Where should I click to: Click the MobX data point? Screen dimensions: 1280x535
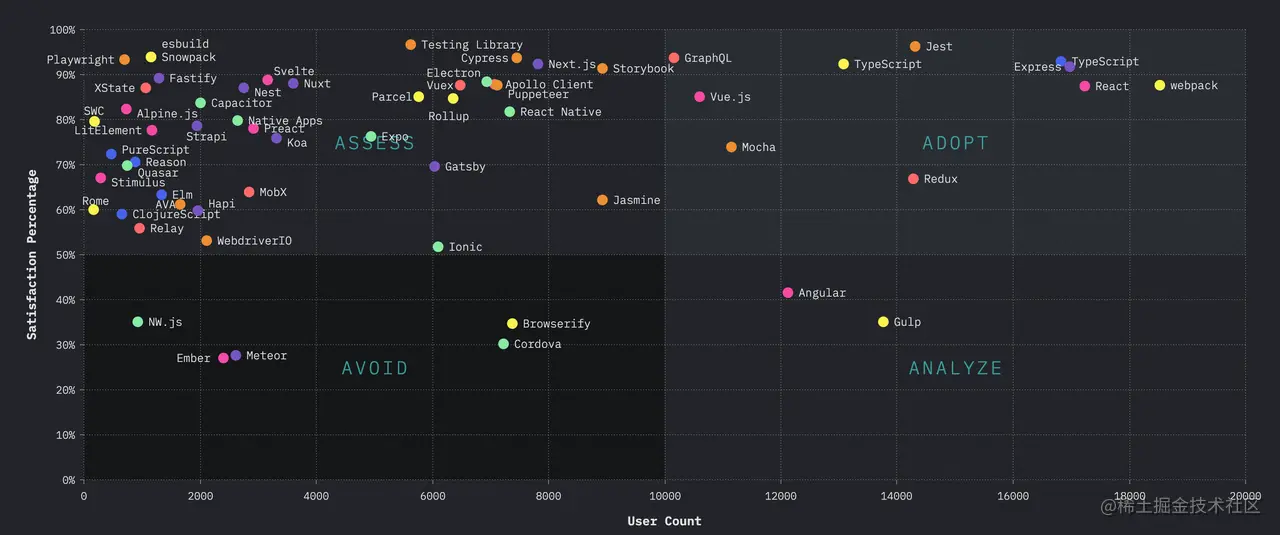(248, 192)
